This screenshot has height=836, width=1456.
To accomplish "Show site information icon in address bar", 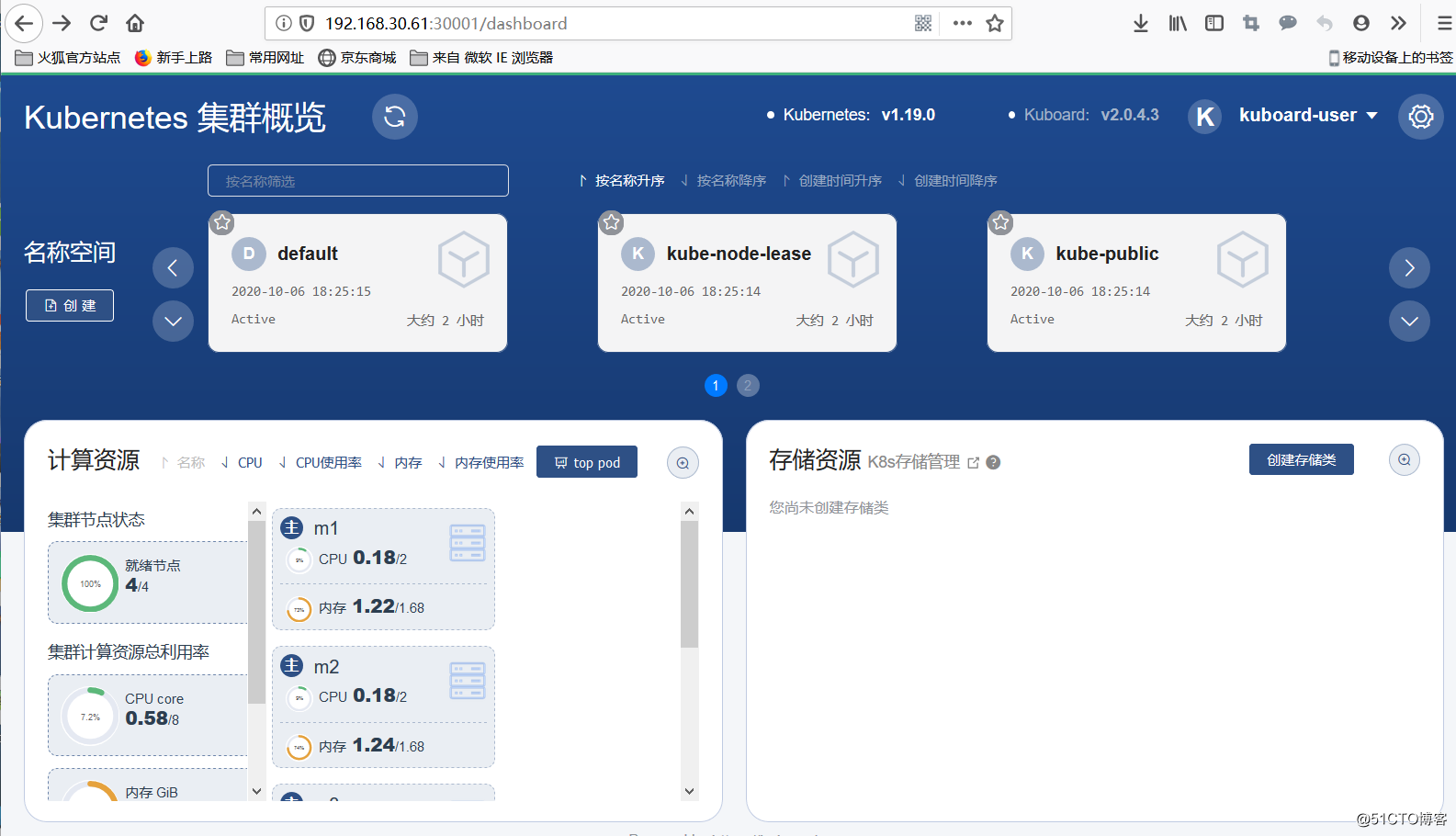I will (x=284, y=23).
